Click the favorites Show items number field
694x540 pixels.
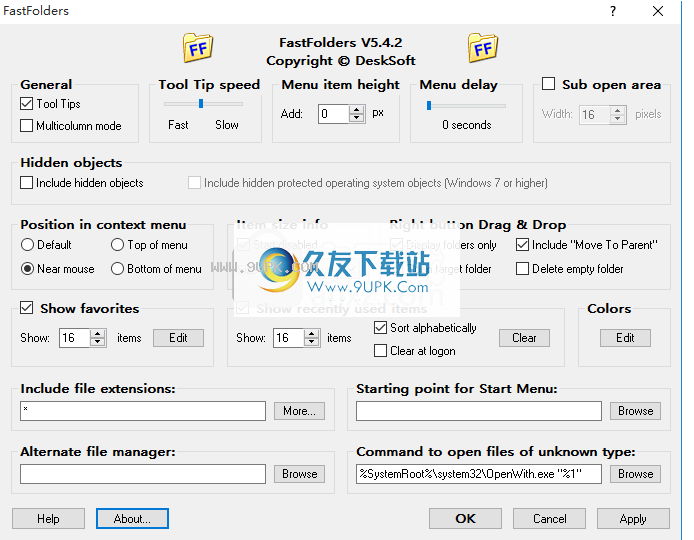tap(74, 338)
